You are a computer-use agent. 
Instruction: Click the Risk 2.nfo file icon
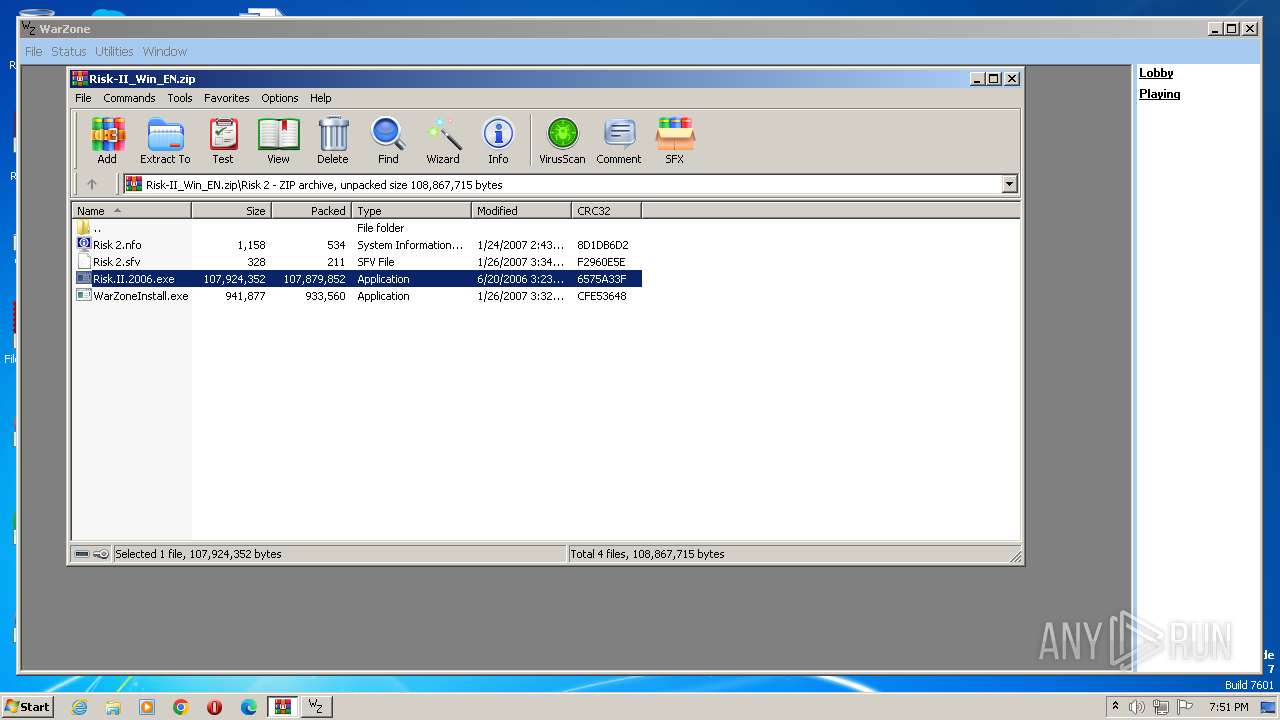pos(84,245)
